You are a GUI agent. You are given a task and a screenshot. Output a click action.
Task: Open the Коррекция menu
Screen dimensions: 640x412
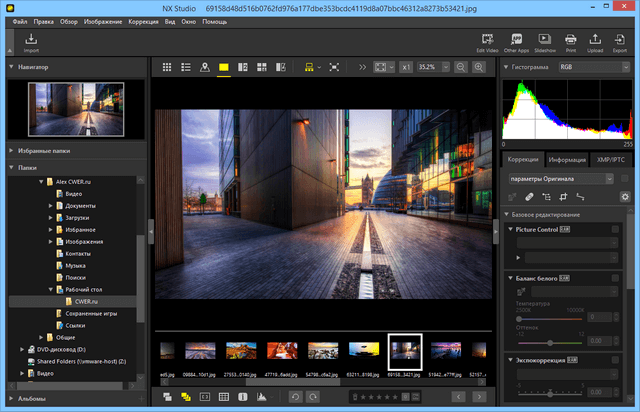(143, 21)
